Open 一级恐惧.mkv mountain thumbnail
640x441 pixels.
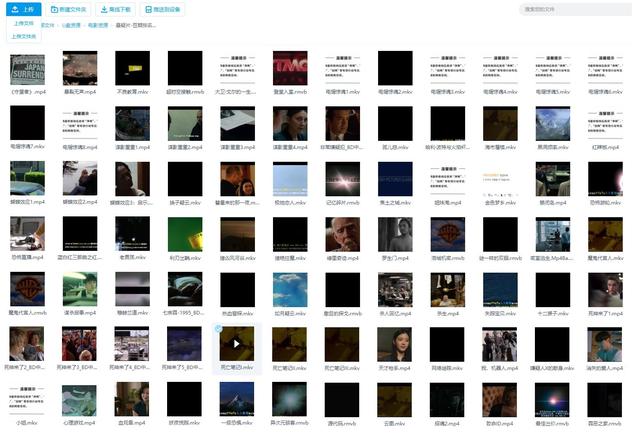click(x=237, y=399)
